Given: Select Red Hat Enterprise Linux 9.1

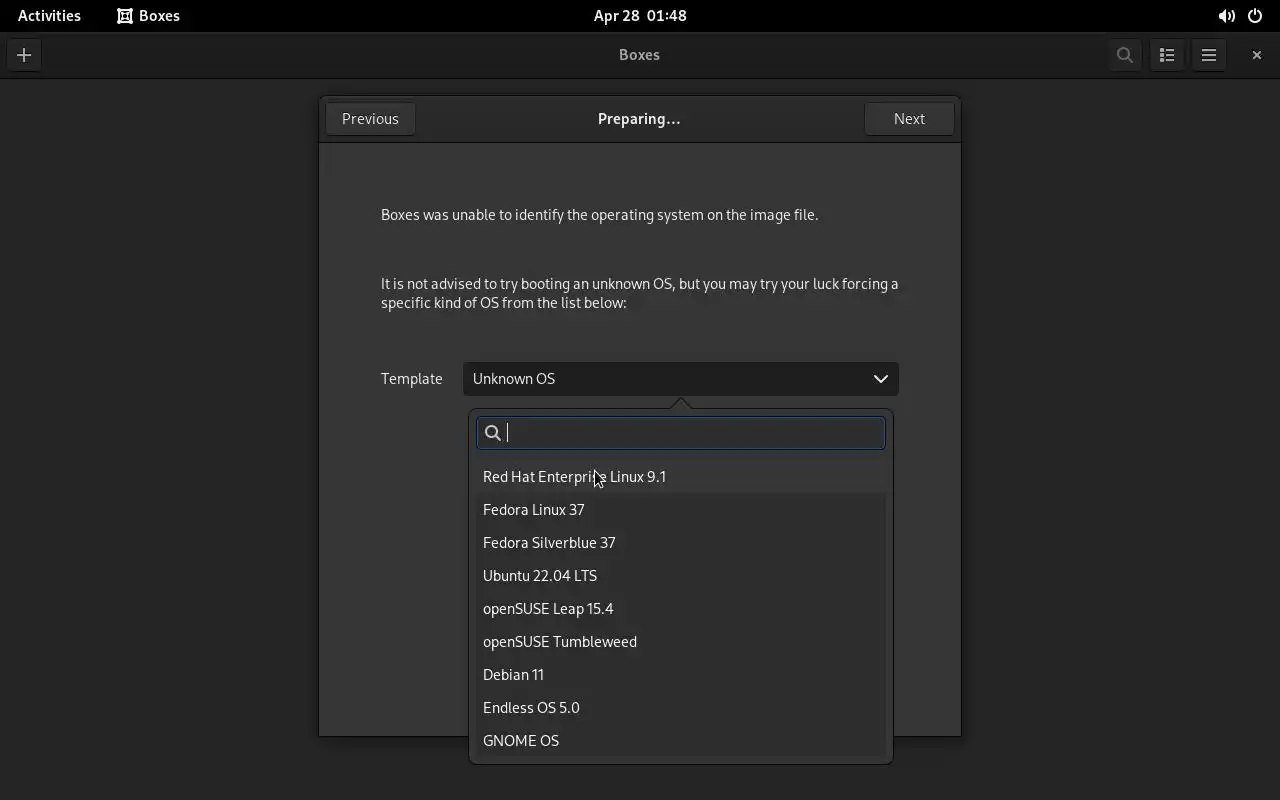Looking at the screenshot, I should [574, 477].
